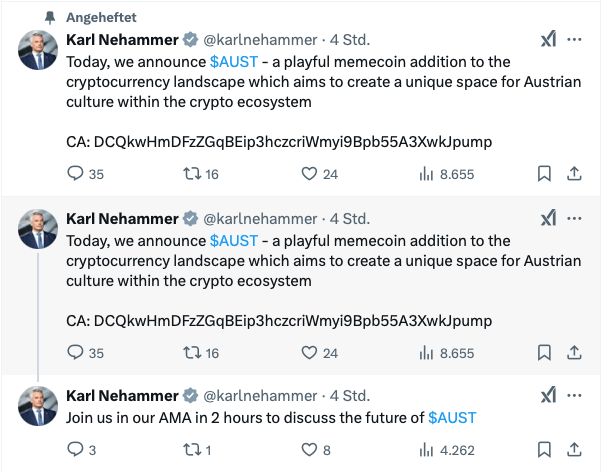Open more options on the pinned tweet
The width and height of the screenshot is (601, 472).
(x=575, y=40)
